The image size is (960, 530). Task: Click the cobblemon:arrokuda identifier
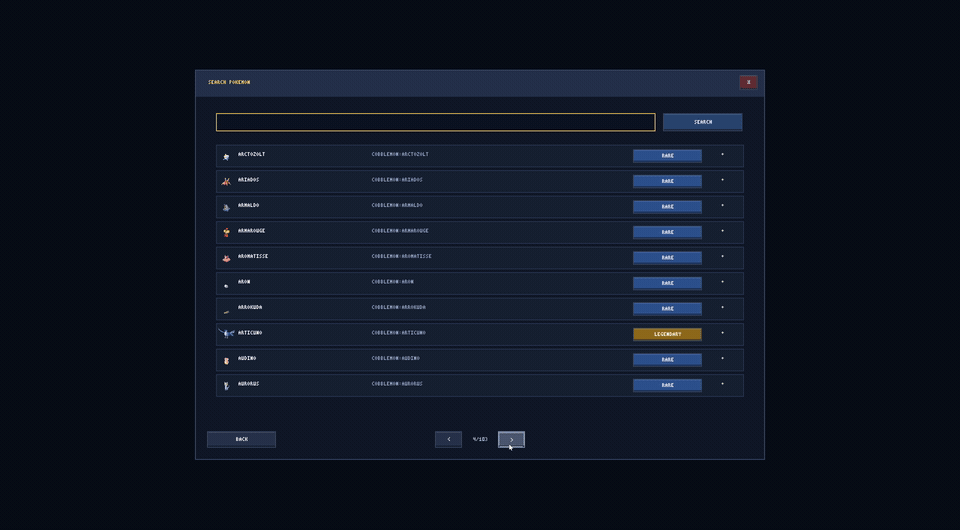pos(399,307)
